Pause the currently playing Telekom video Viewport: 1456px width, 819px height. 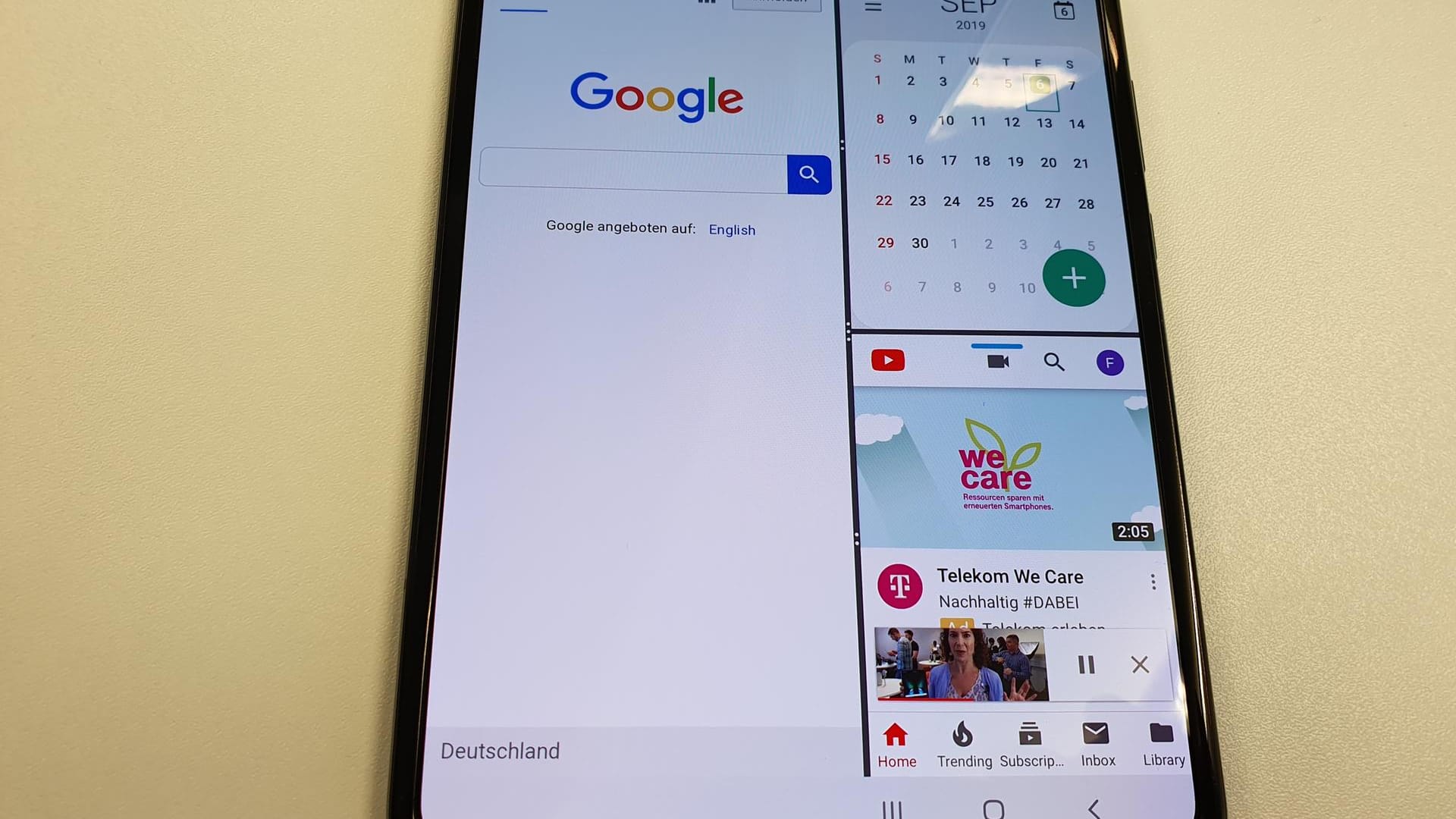point(1088,664)
